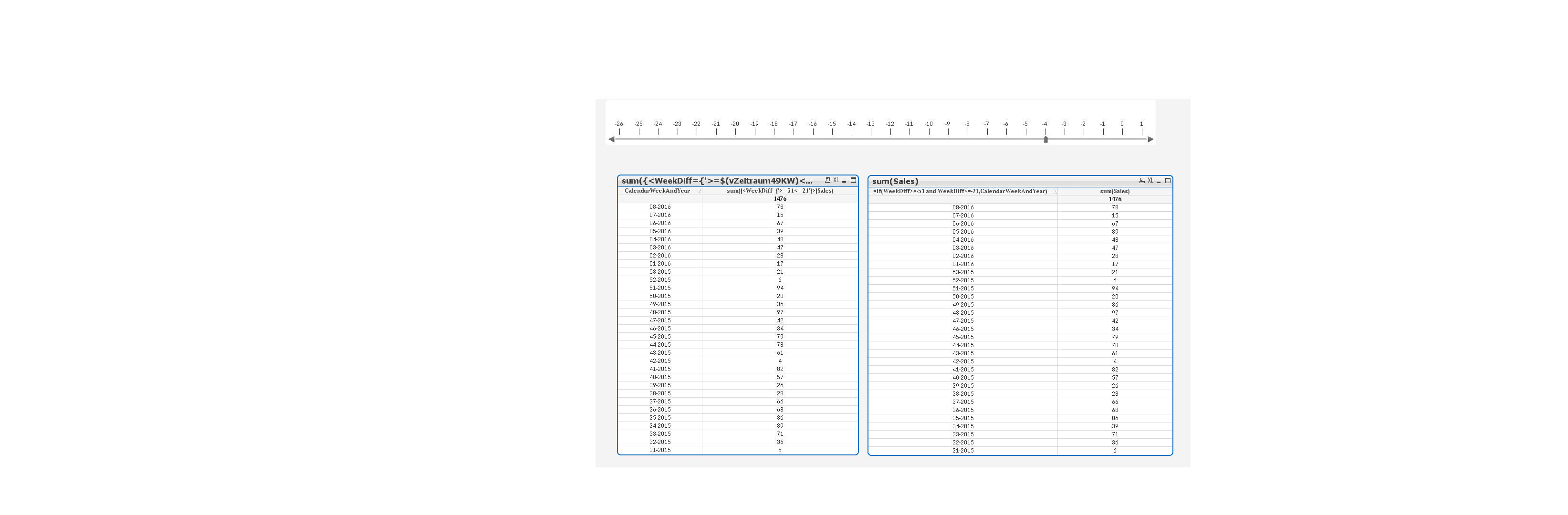The image size is (1568, 515).
Task: Click set analysis expression column header
Action: 780,191
